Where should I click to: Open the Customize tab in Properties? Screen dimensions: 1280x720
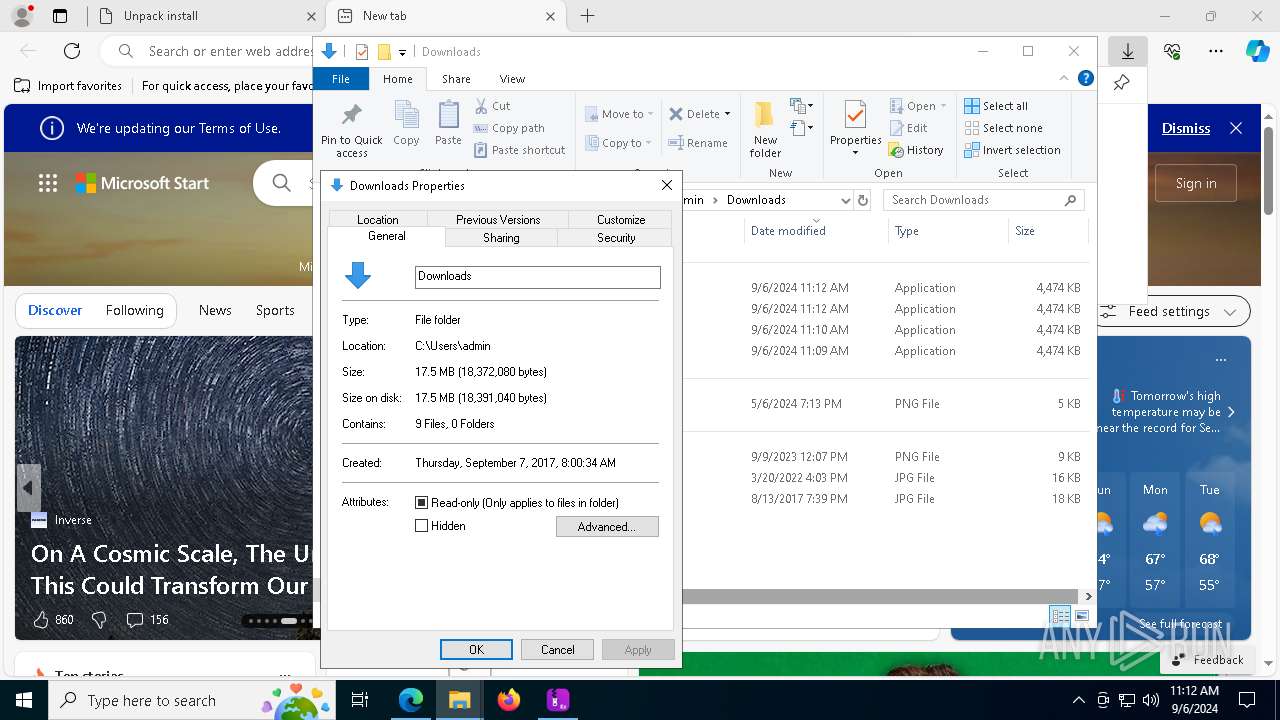click(621, 219)
